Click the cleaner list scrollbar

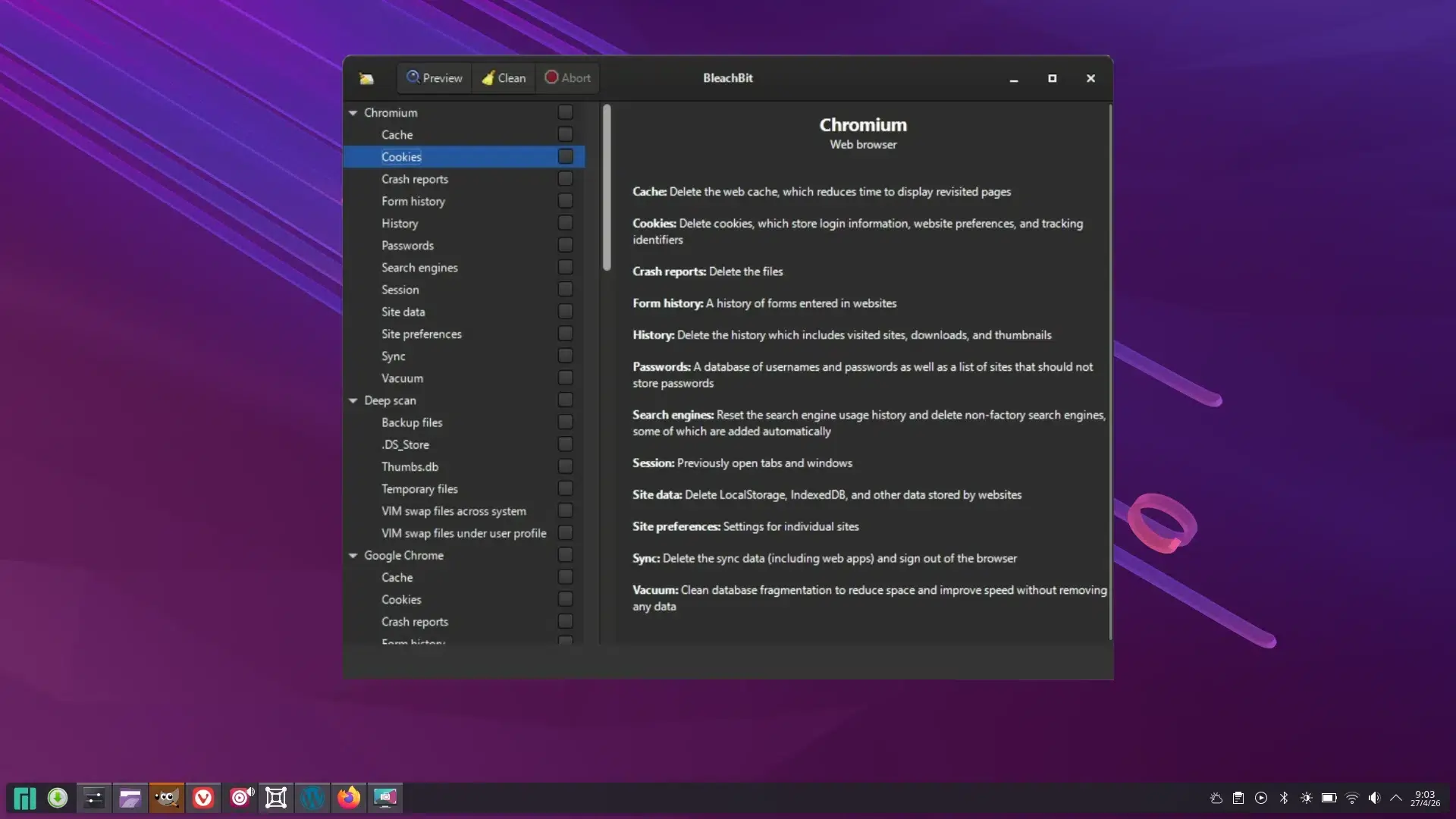coord(607,188)
